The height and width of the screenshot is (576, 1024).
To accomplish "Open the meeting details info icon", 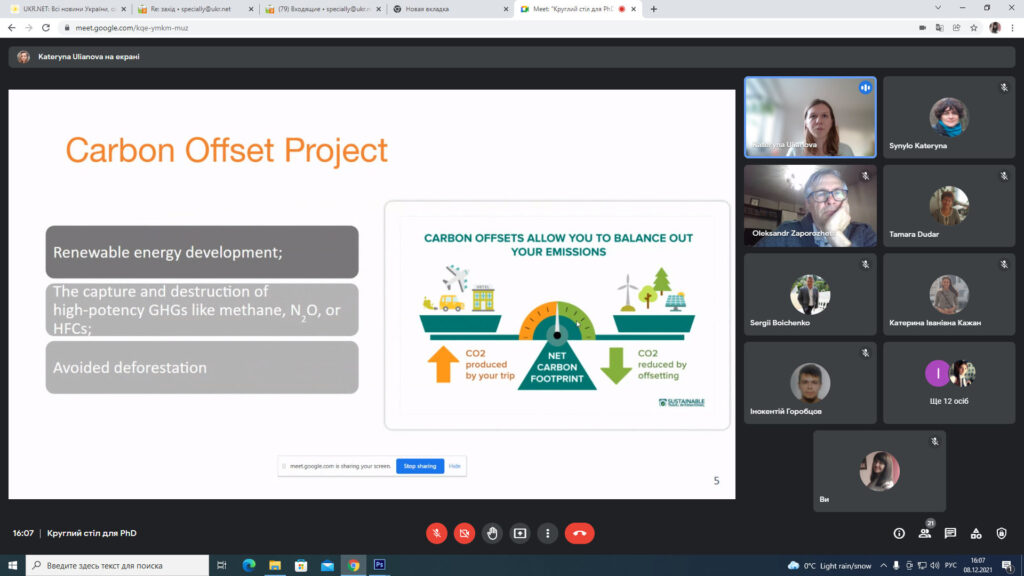I will [899, 534].
